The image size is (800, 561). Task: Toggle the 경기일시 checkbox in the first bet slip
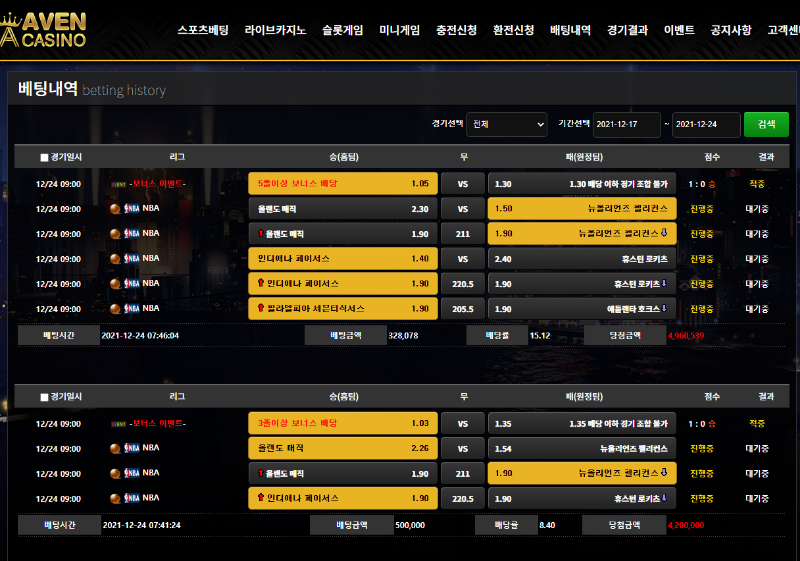pos(44,158)
